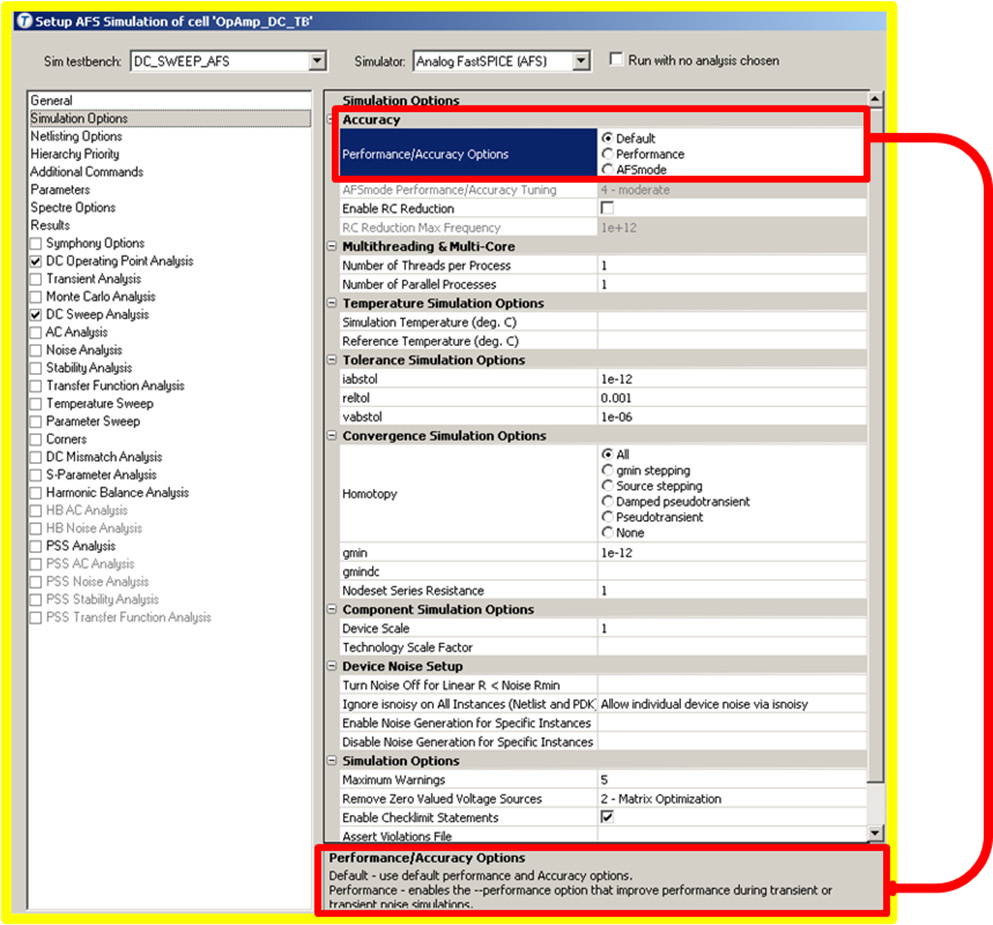Select Pseudotransient homotopy option

coord(607,517)
